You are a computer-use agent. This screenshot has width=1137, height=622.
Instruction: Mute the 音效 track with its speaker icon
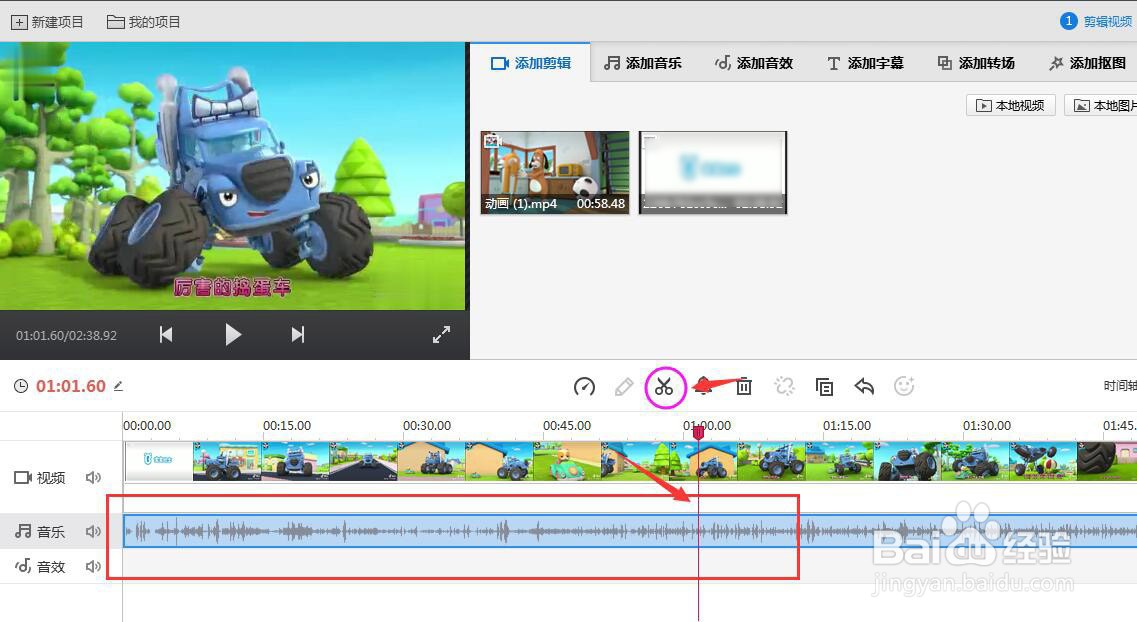pos(93,566)
